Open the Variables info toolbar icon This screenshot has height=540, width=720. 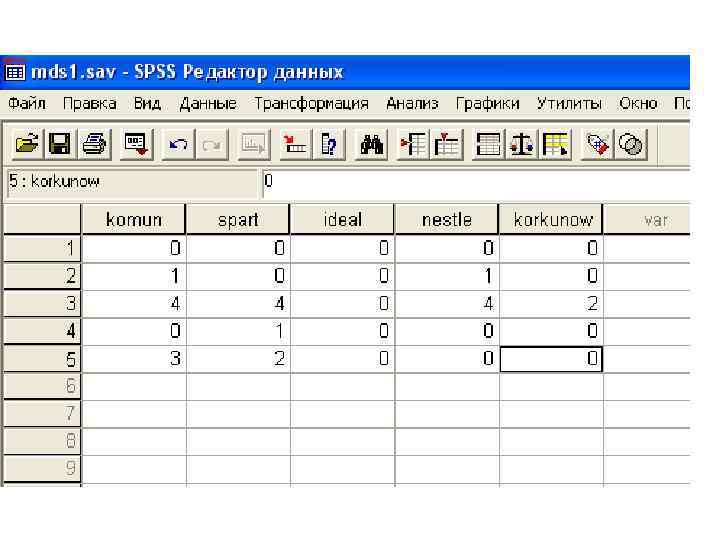(x=329, y=144)
